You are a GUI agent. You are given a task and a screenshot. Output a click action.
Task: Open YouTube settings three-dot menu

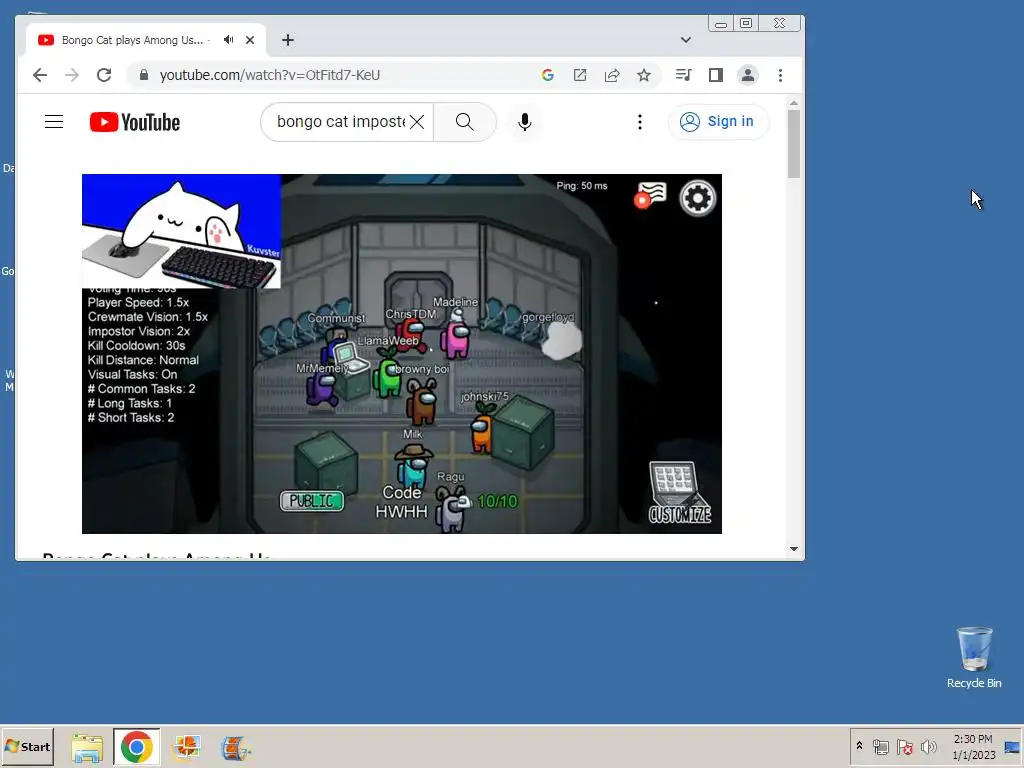click(640, 121)
